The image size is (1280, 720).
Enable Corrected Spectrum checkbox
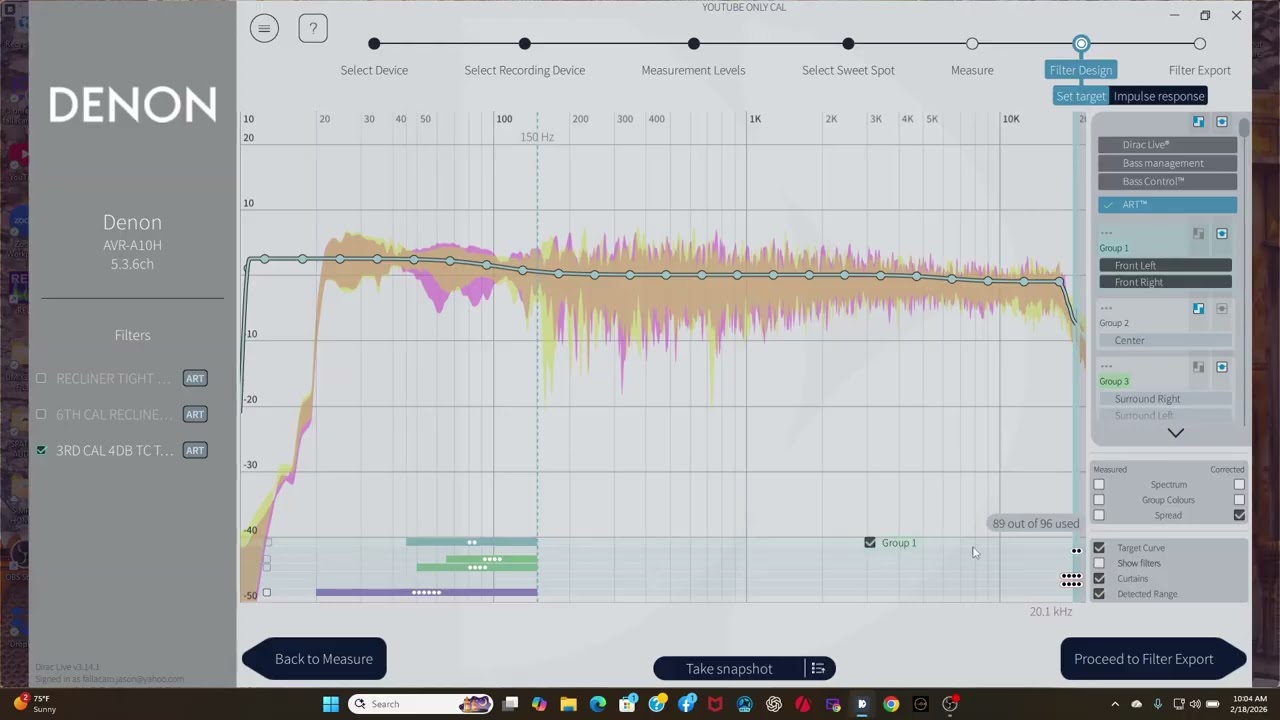[1239, 484]
